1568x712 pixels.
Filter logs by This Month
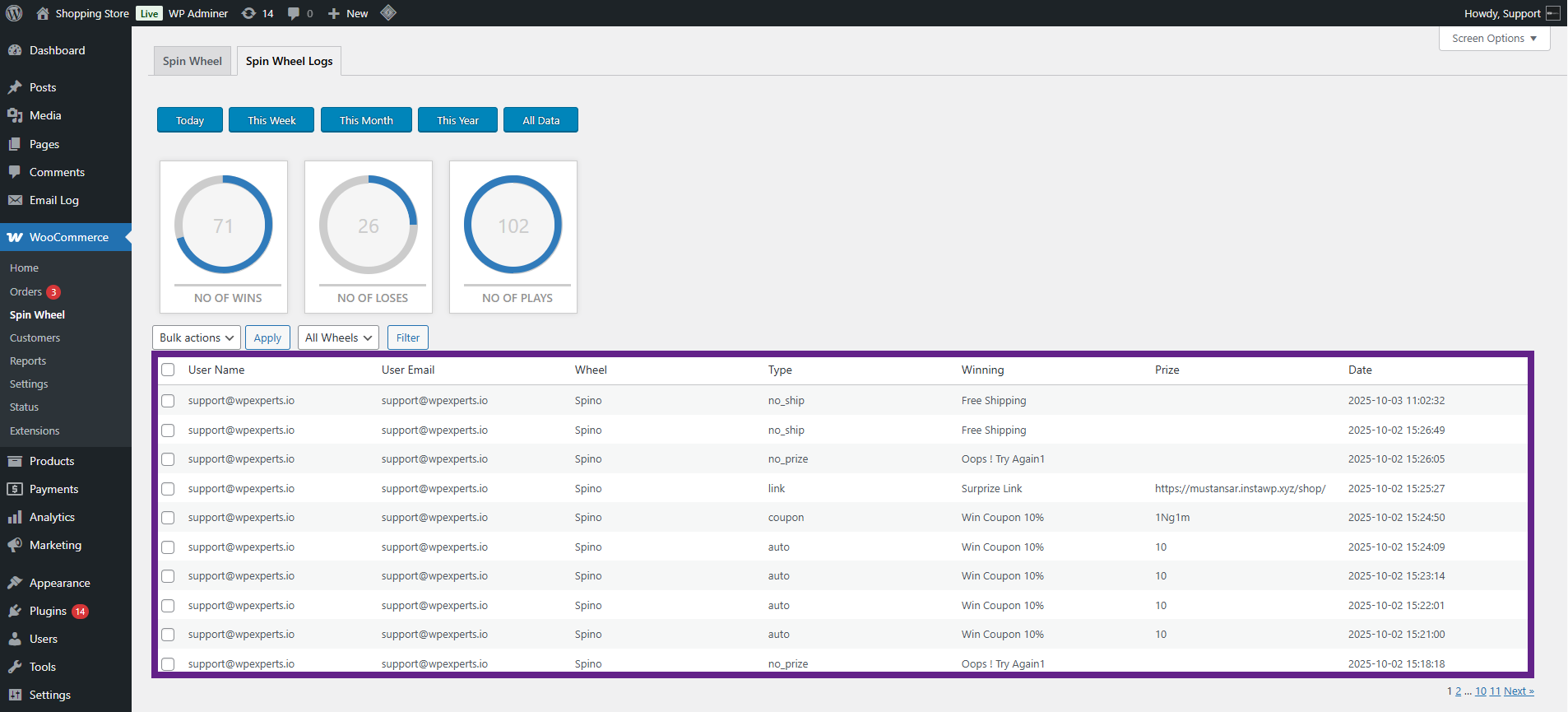[366, 120]
